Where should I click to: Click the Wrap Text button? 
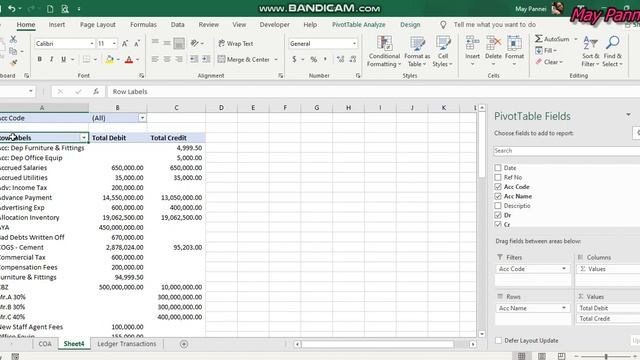pyautogui.click(x=236, y=43)
